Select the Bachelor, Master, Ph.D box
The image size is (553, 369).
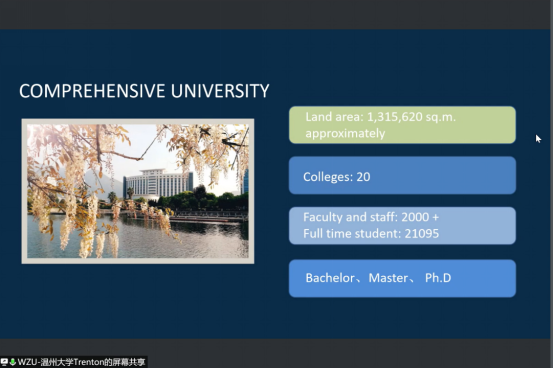[x=402, y=278]
